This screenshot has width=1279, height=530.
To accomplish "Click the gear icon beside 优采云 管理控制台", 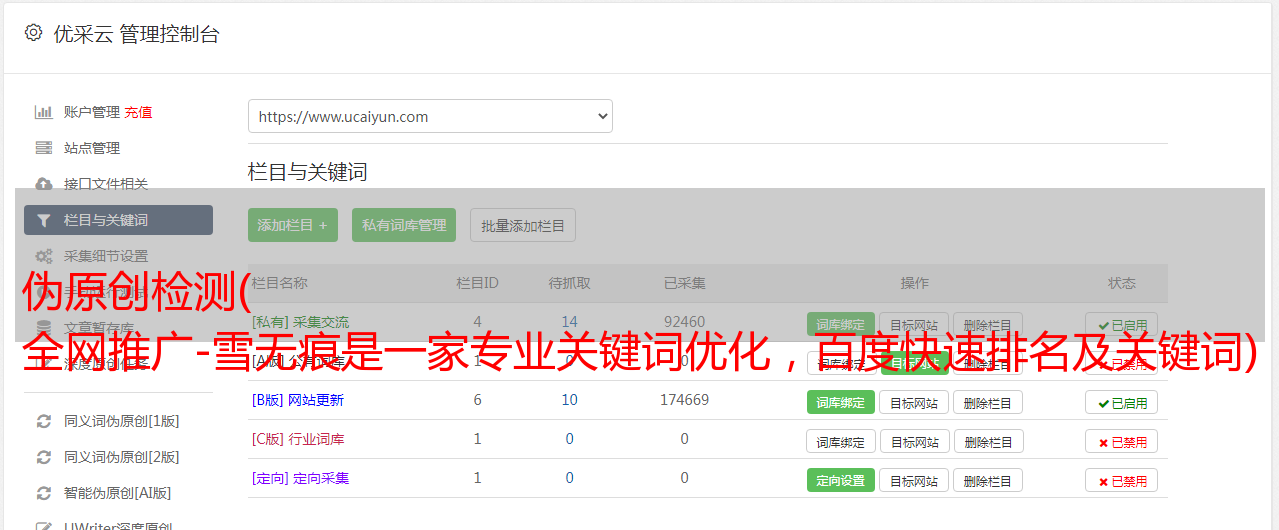I will pos(33,33).
